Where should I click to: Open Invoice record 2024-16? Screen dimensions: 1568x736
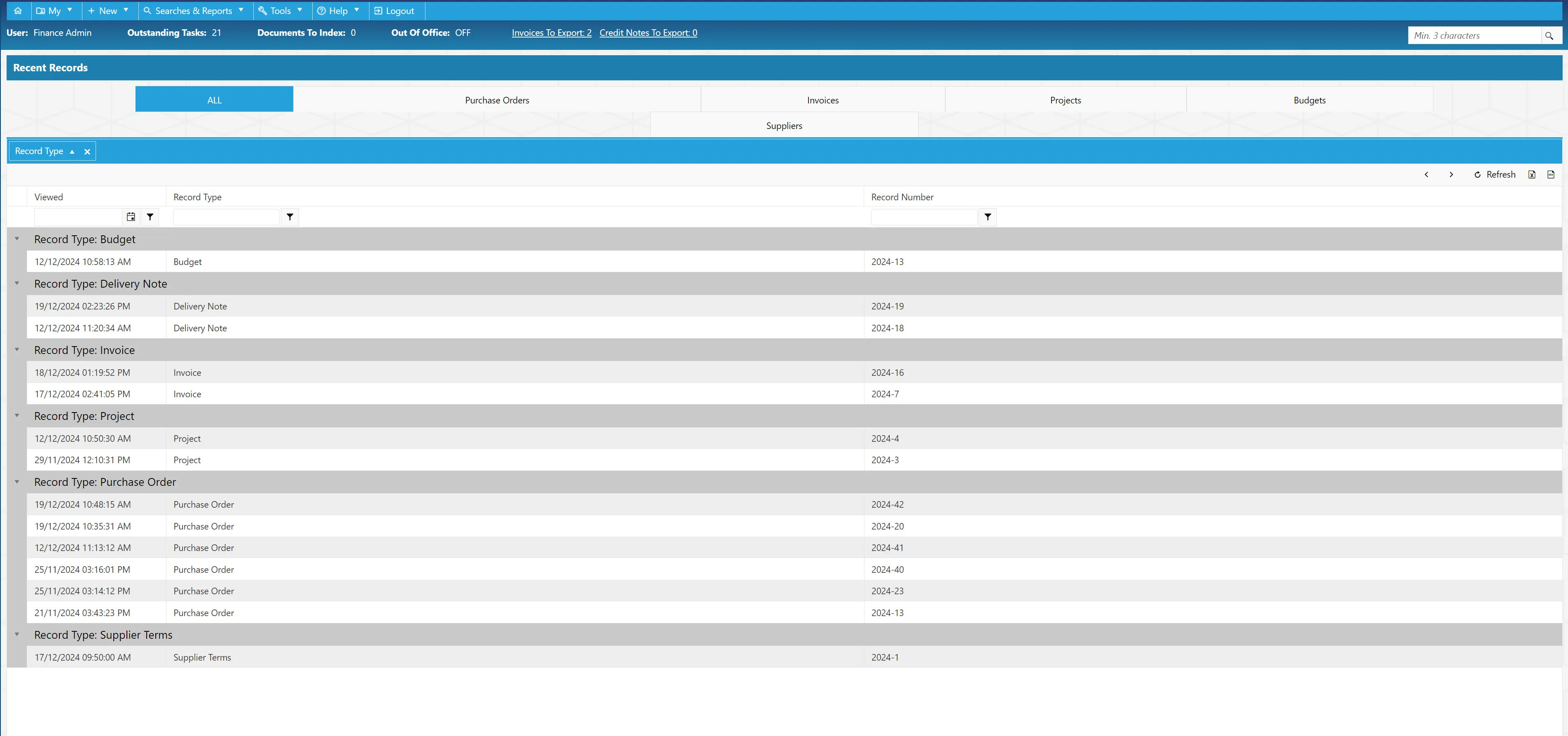795,372
